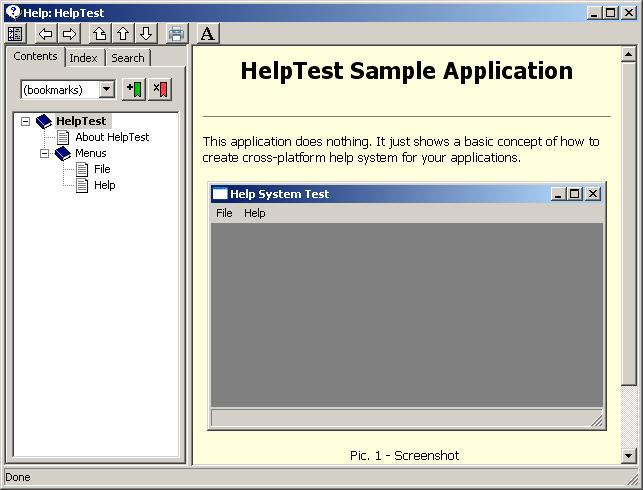Switch to the Index tab

[x=84, y=58]
